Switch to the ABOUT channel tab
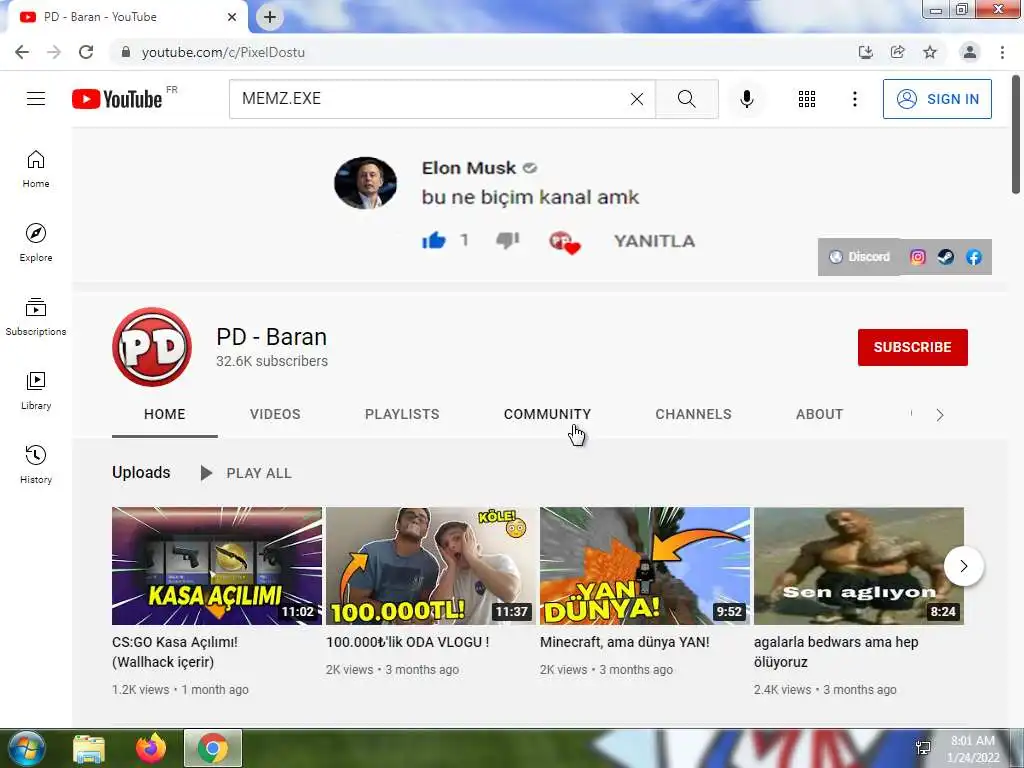Screen dimensions: 1024x768 click(x=820, y=414)
